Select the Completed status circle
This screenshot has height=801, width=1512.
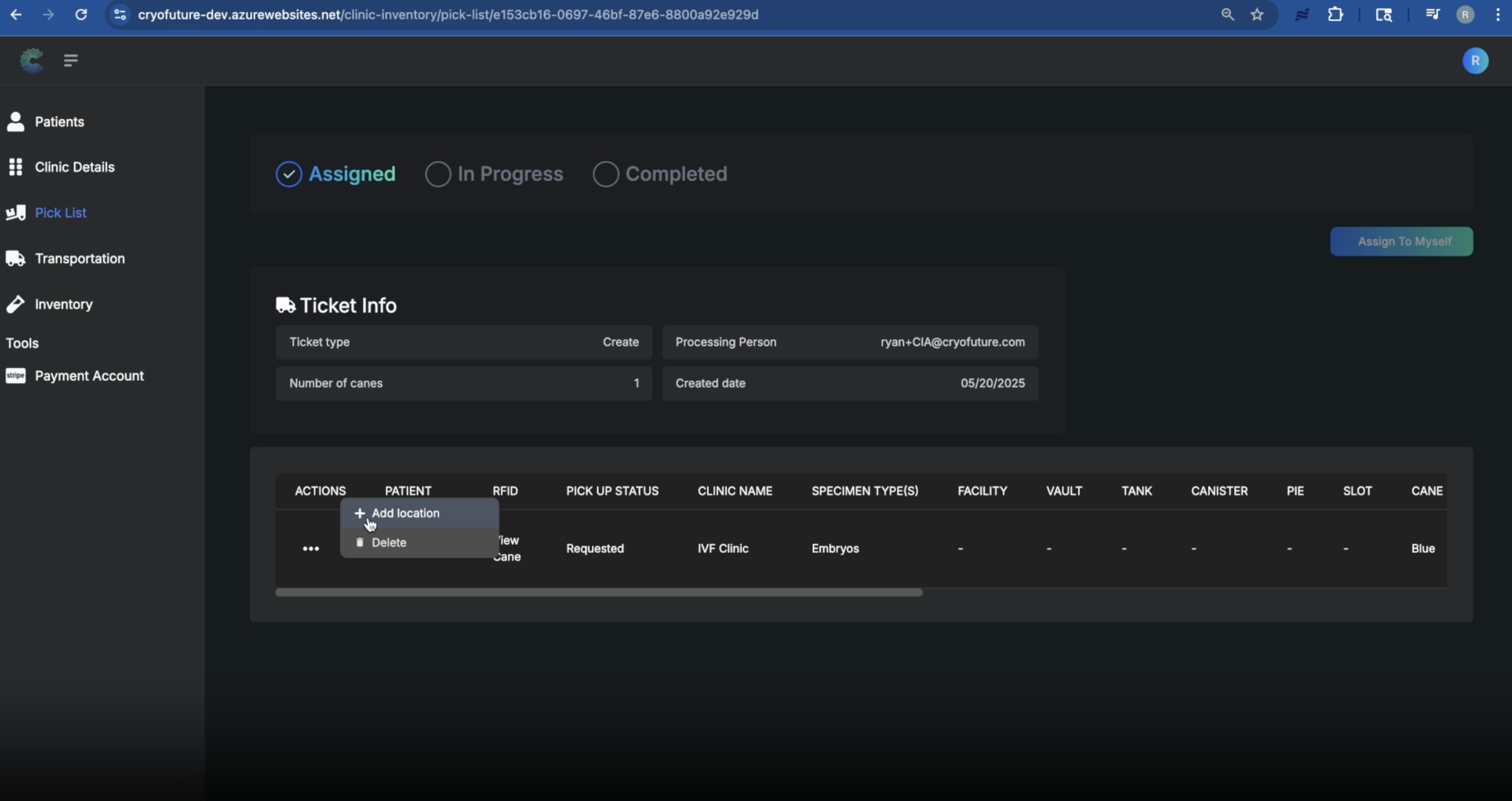coord(606,174)
